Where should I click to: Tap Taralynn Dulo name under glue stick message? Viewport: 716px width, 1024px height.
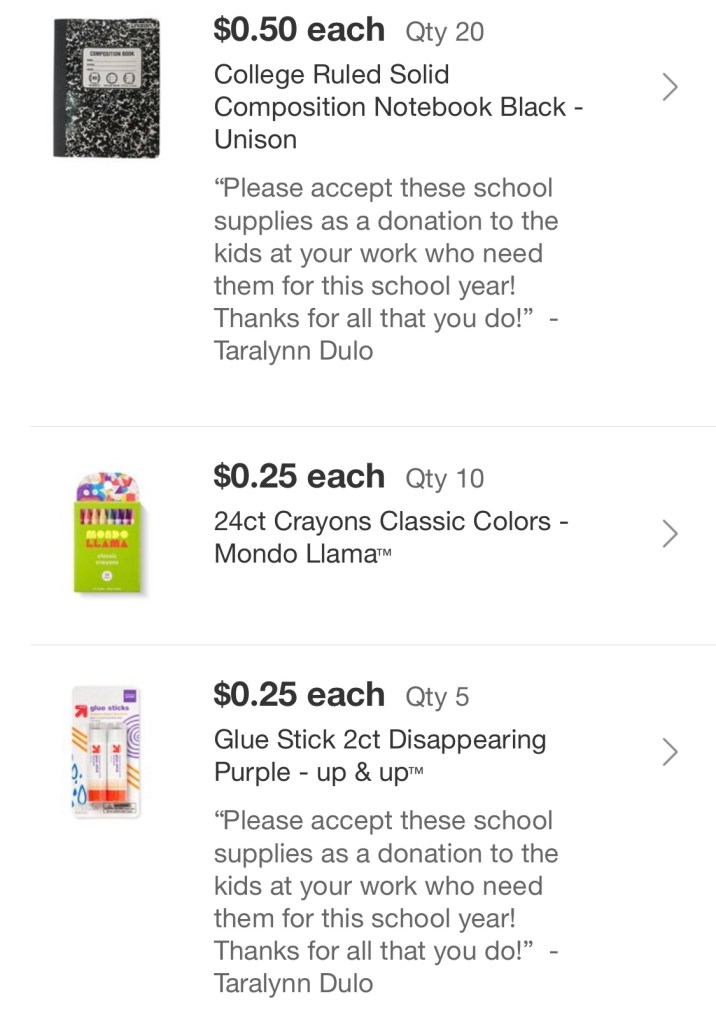(x=293, y=983)
